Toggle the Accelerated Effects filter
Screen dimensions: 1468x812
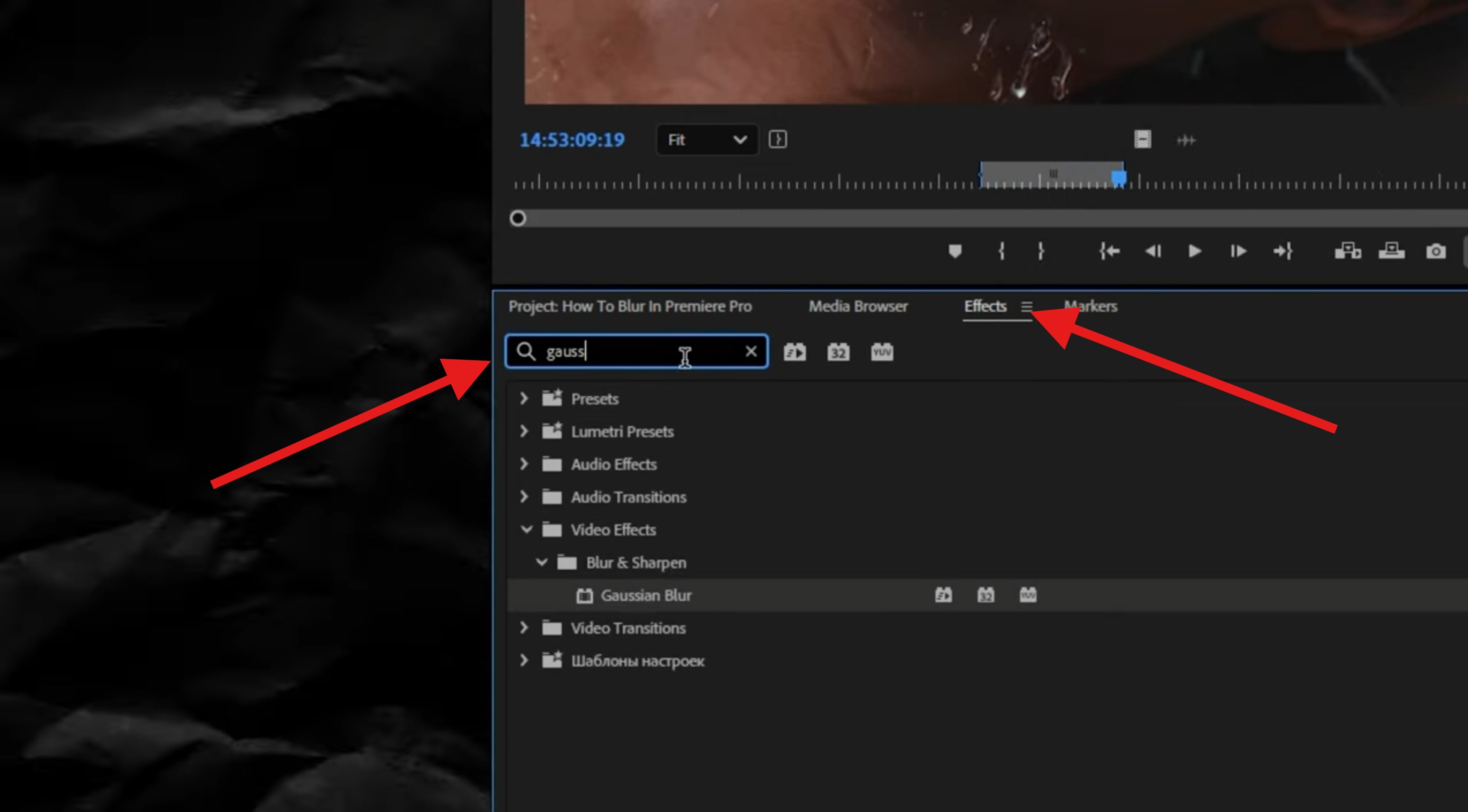click(x=795, y=352)
